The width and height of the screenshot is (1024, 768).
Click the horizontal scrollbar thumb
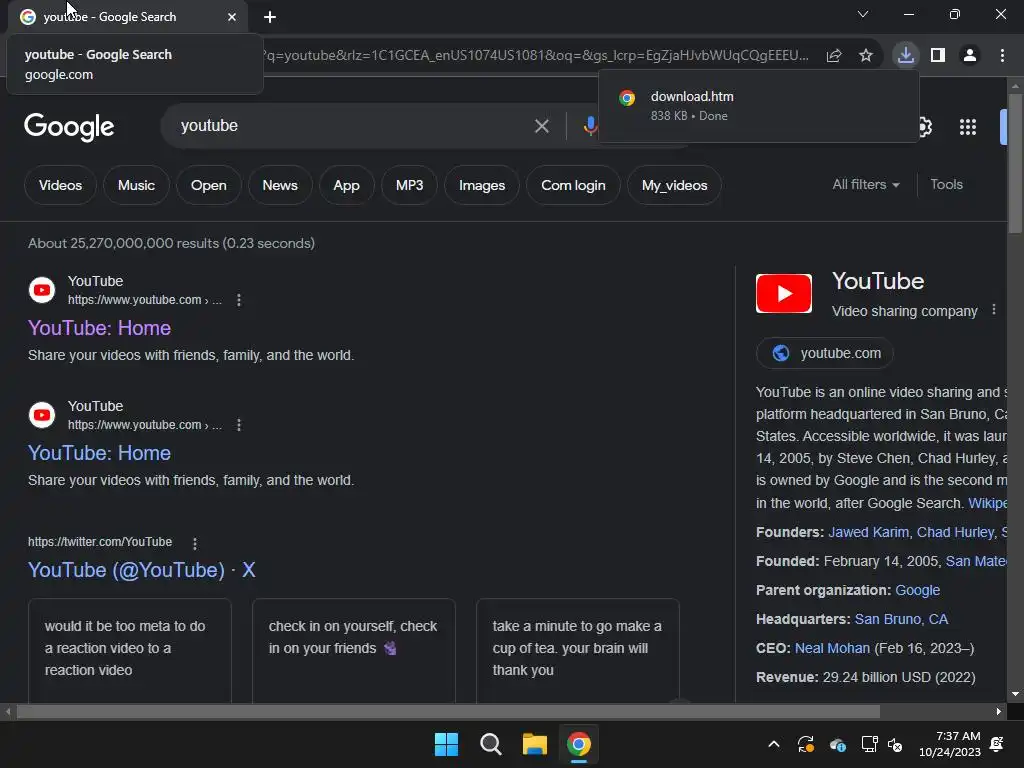point(448,711)
